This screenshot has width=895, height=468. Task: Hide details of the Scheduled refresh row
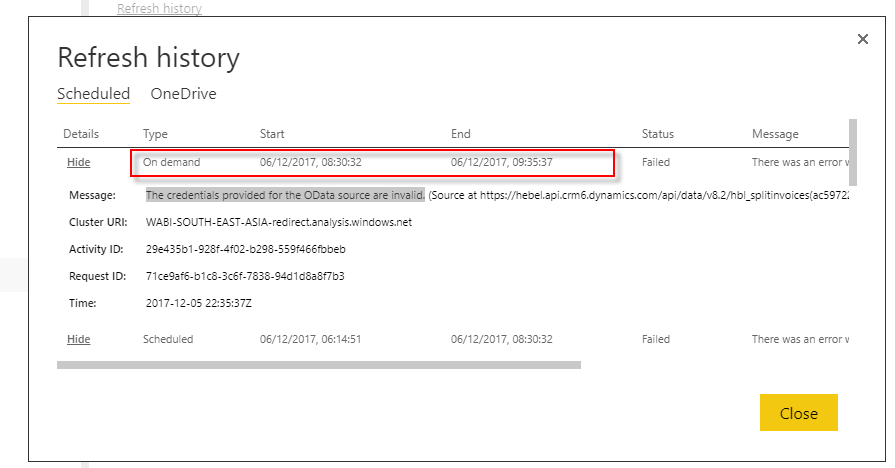(79, 339)
